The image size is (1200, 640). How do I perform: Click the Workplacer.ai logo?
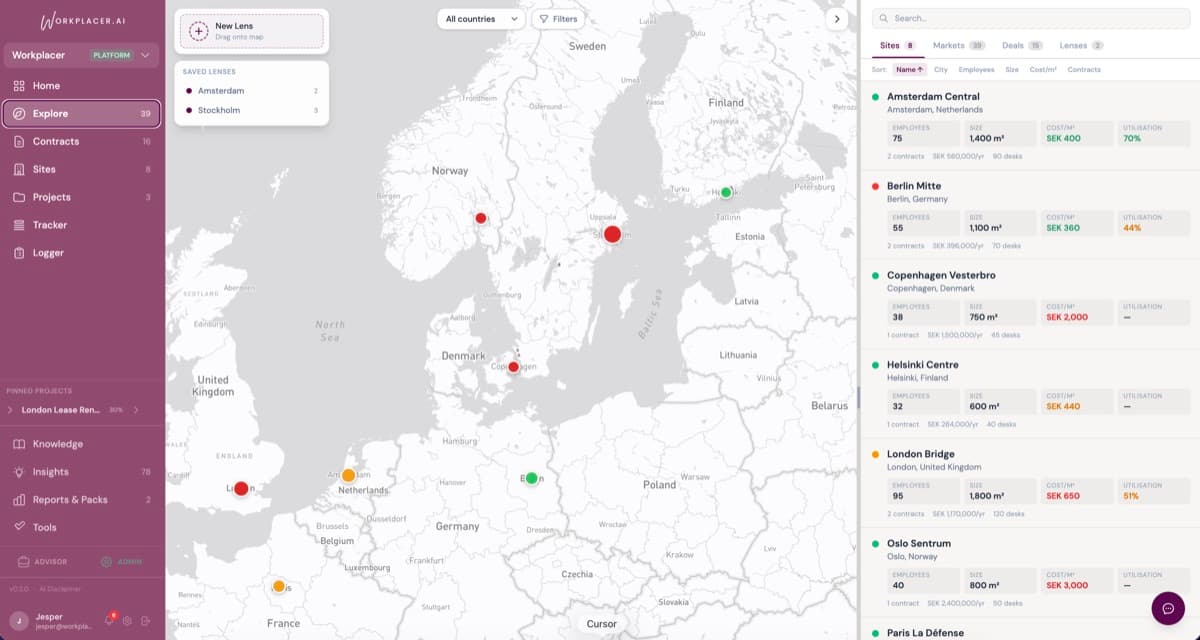[81, 21]
